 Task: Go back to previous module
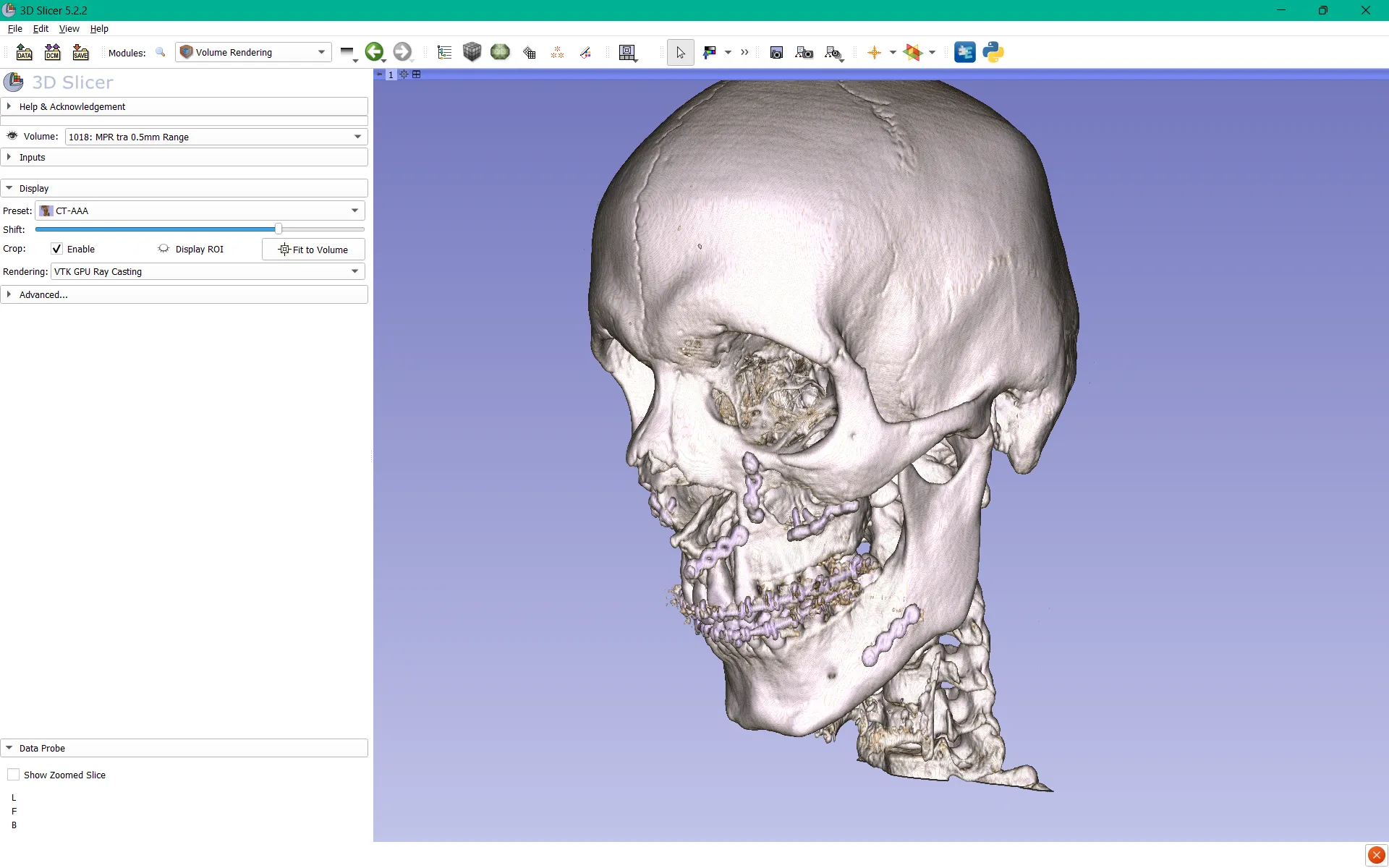tap(374, 51)
